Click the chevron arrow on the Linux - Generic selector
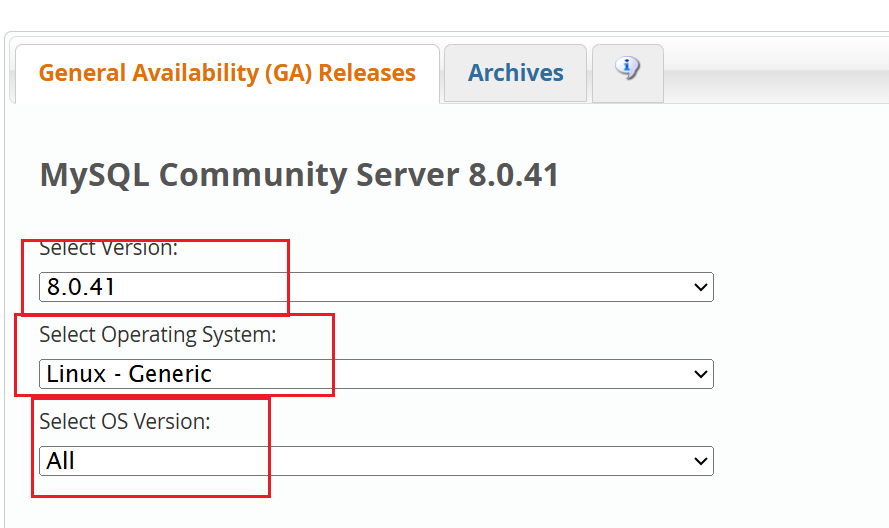The height and width of the screenshot is (528, 889). tap(701, 374)
